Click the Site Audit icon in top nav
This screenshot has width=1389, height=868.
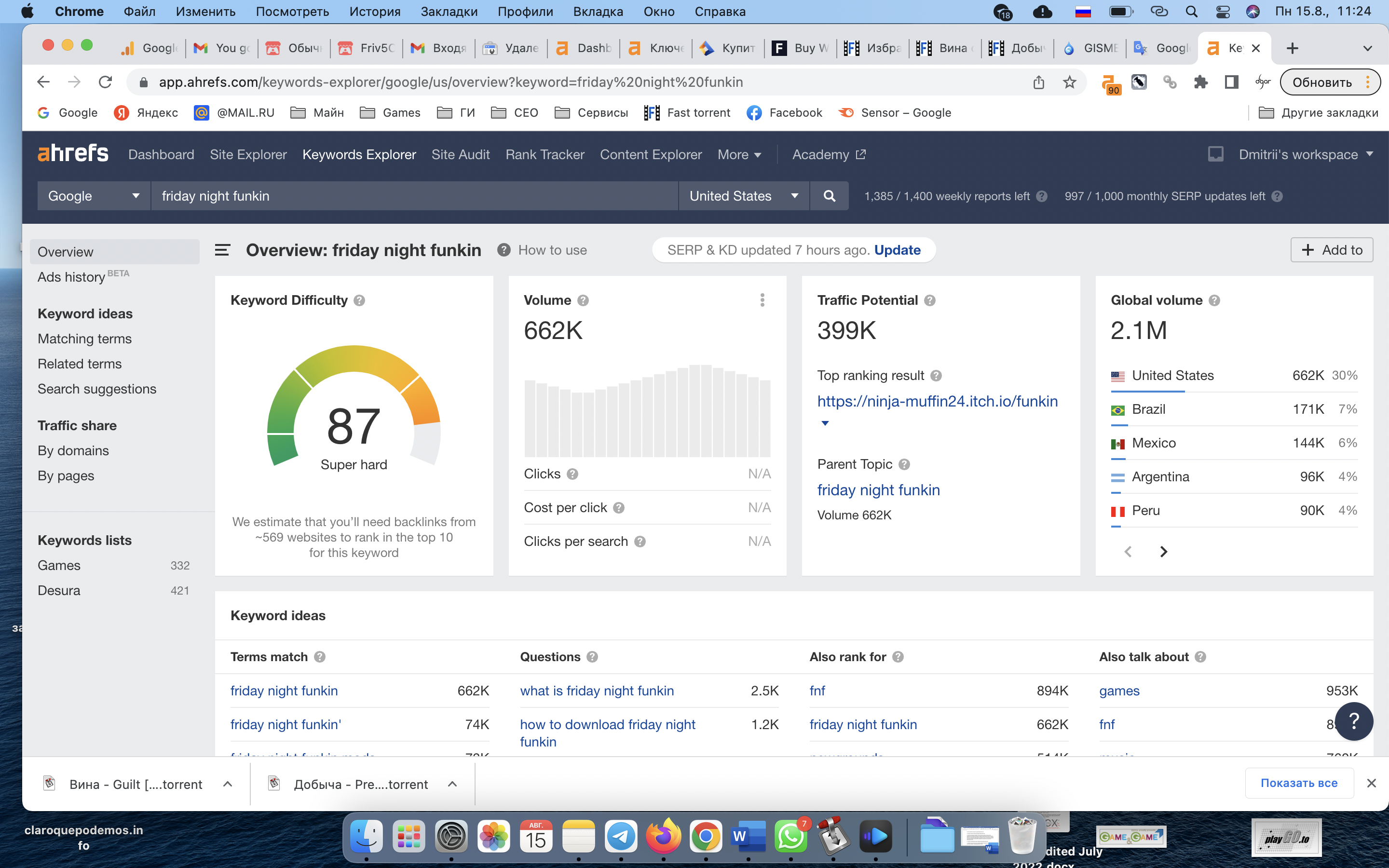pyautogui.click(x=460, y=155)
